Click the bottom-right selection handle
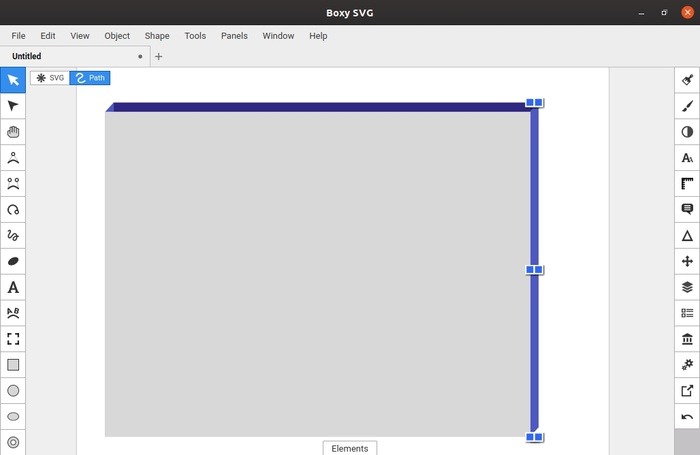700x455 pixels. [x=534, y=437]
